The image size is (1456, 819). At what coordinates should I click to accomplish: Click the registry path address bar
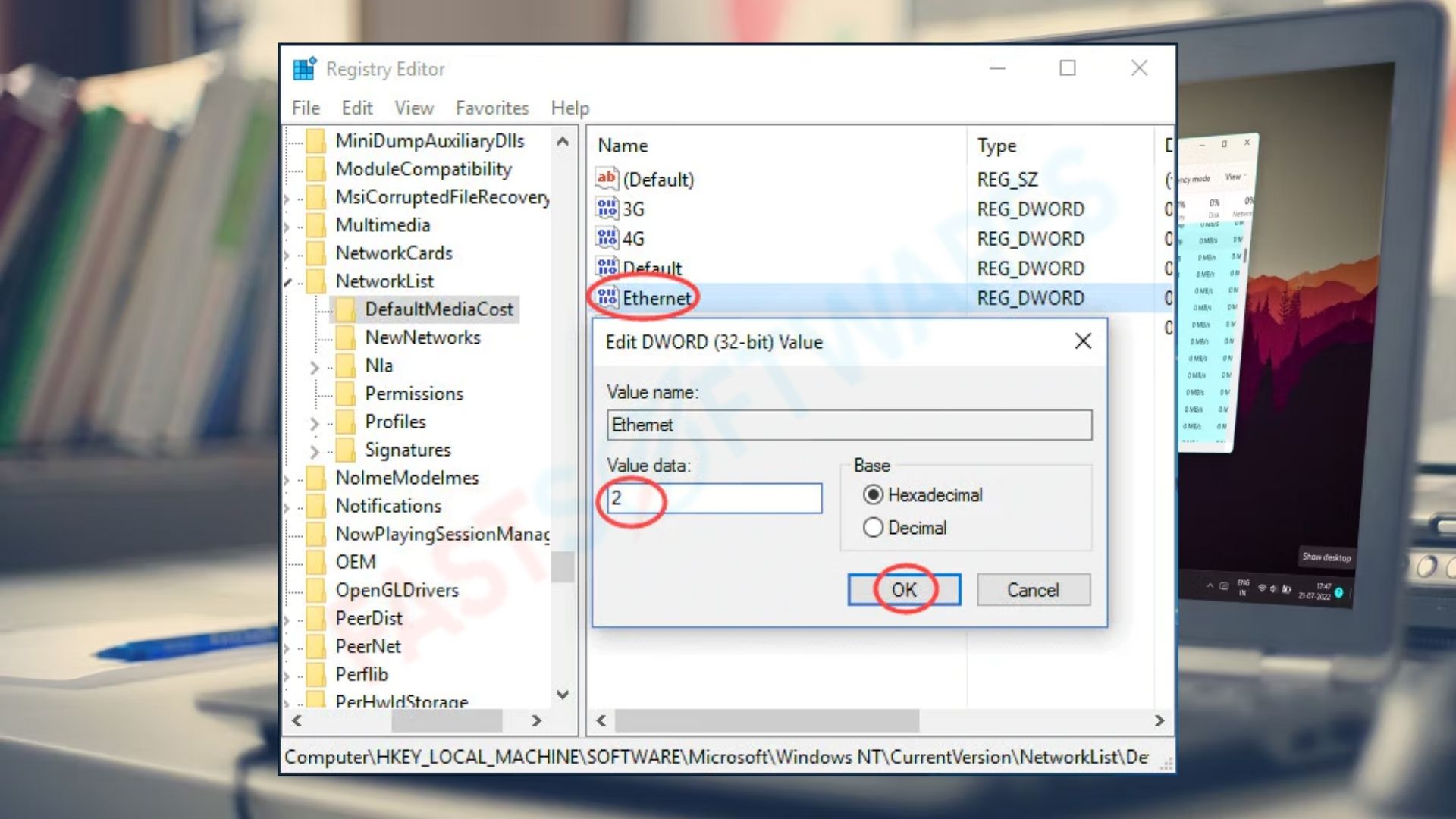[717, 757]
